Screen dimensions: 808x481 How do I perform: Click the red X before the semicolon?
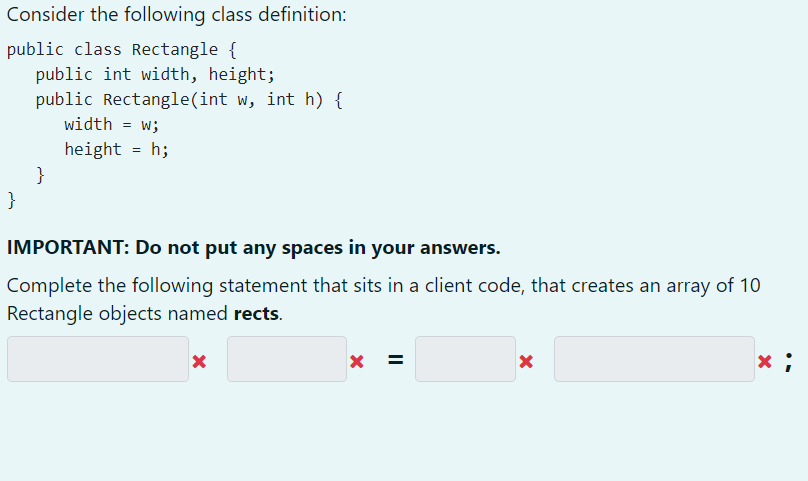765,361
